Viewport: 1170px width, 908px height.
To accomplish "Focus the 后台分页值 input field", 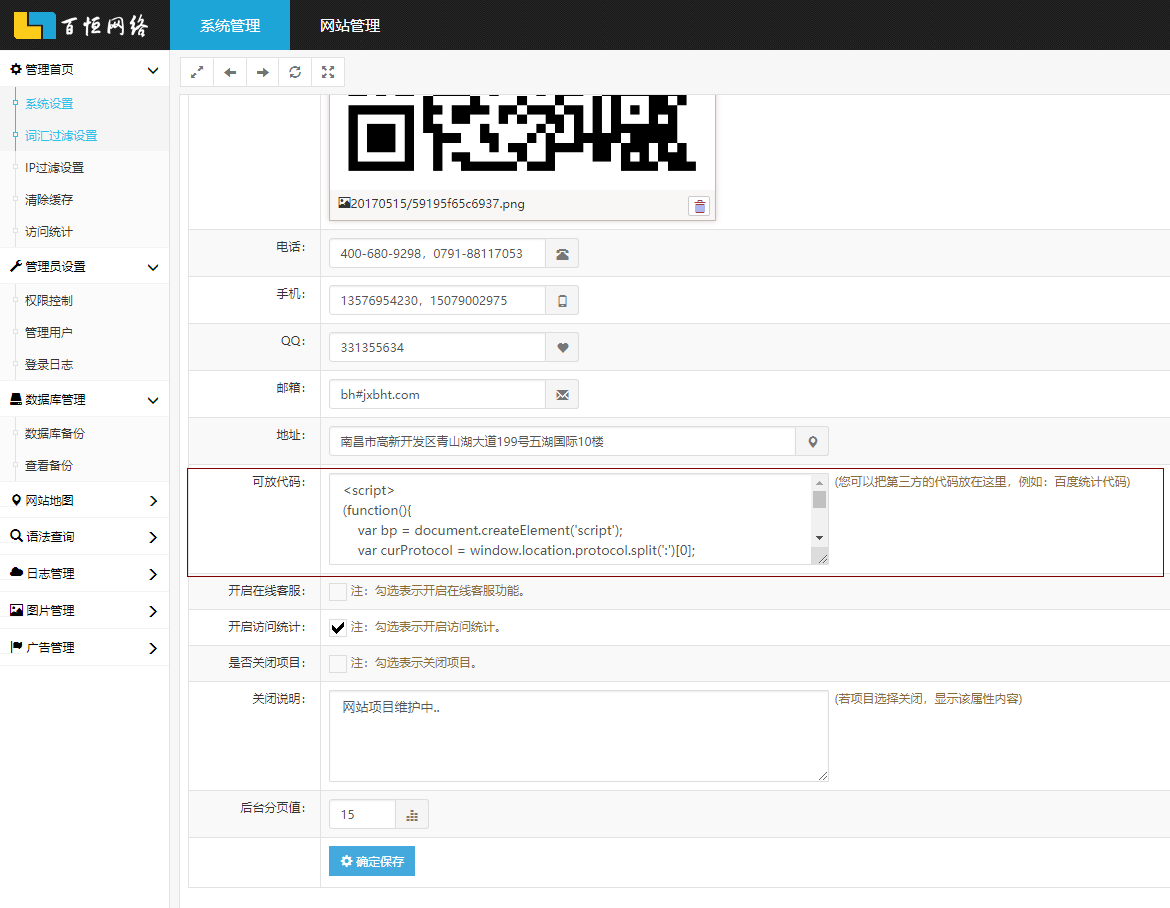I will pos(362,815).
